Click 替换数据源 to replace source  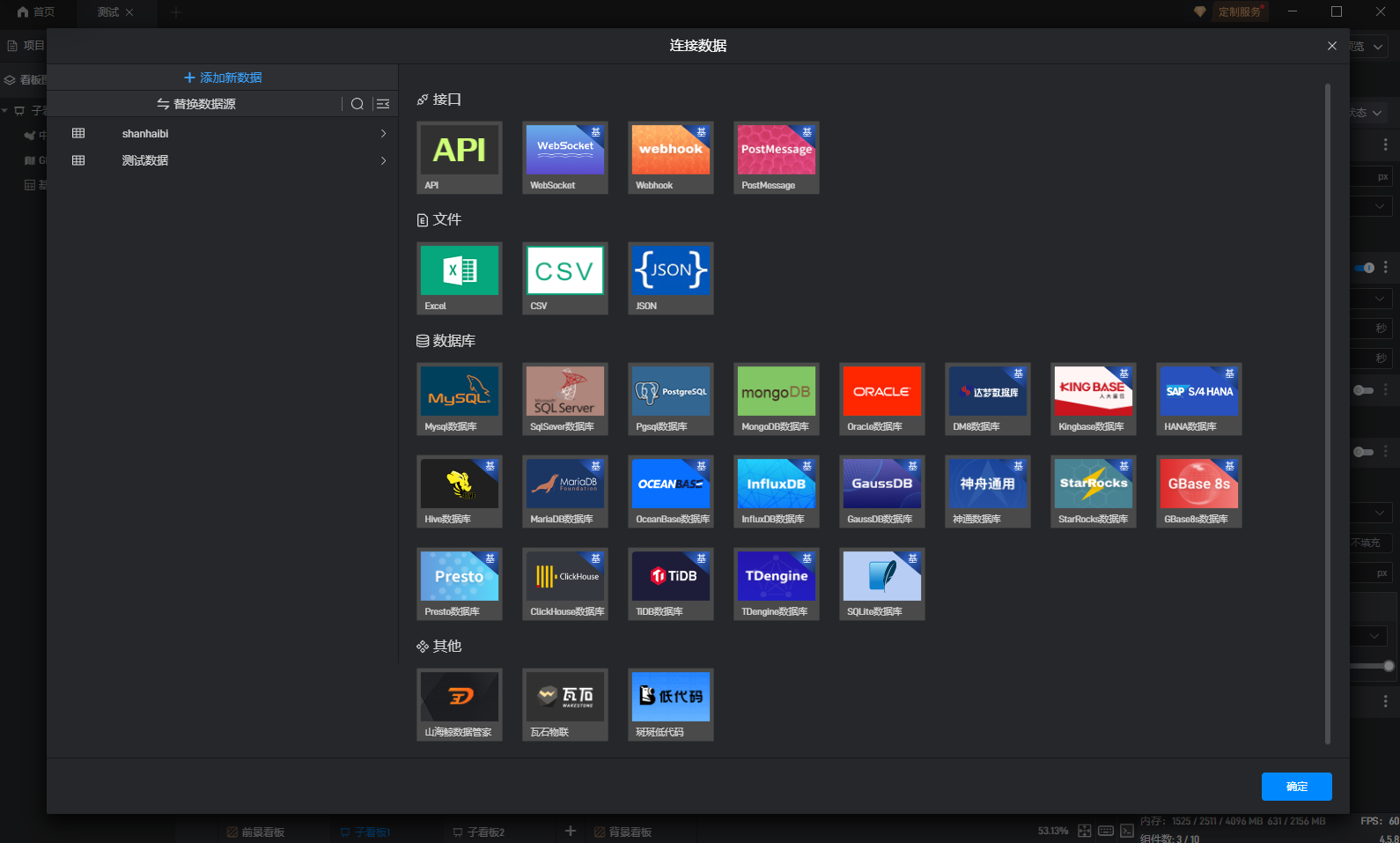tap(196, 104)
